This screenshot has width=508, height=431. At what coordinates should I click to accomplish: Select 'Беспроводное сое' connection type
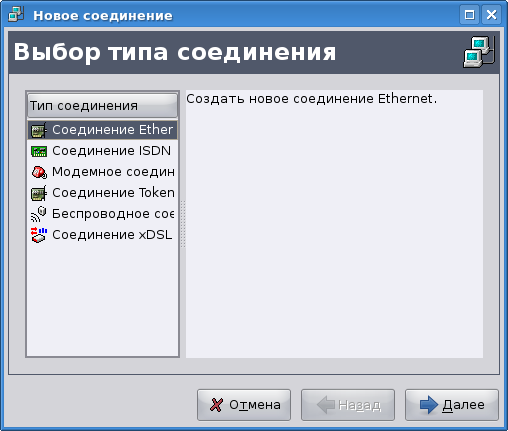click(102, 214)
